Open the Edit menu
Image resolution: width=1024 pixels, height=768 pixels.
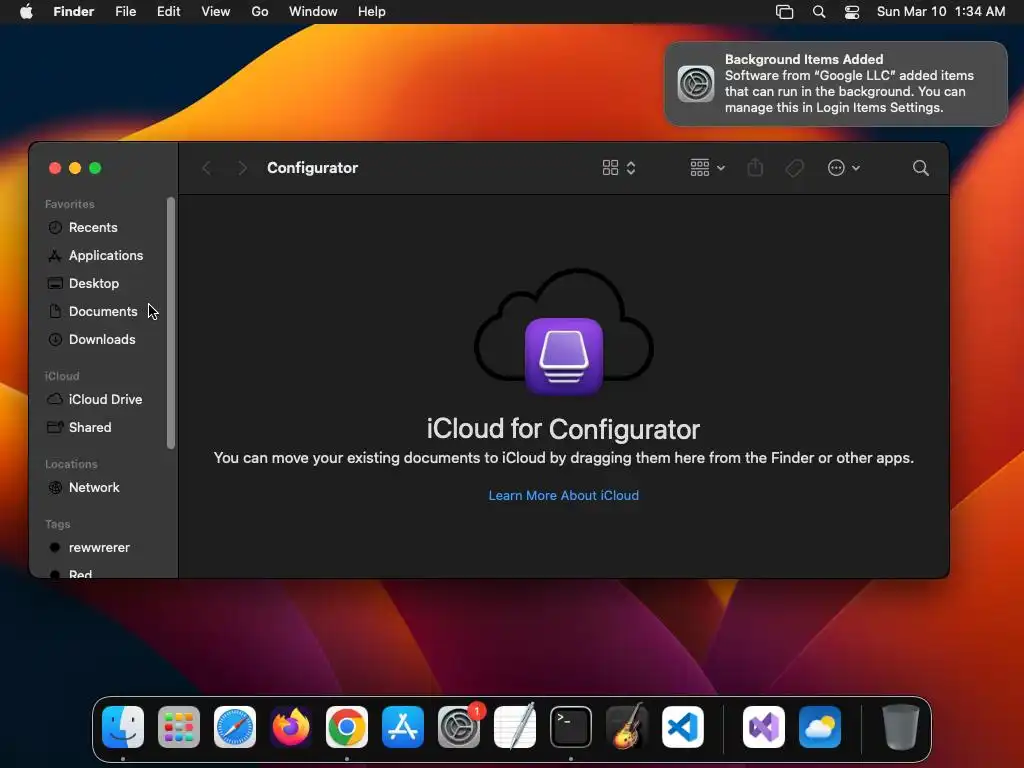click(x=168, y=12)
